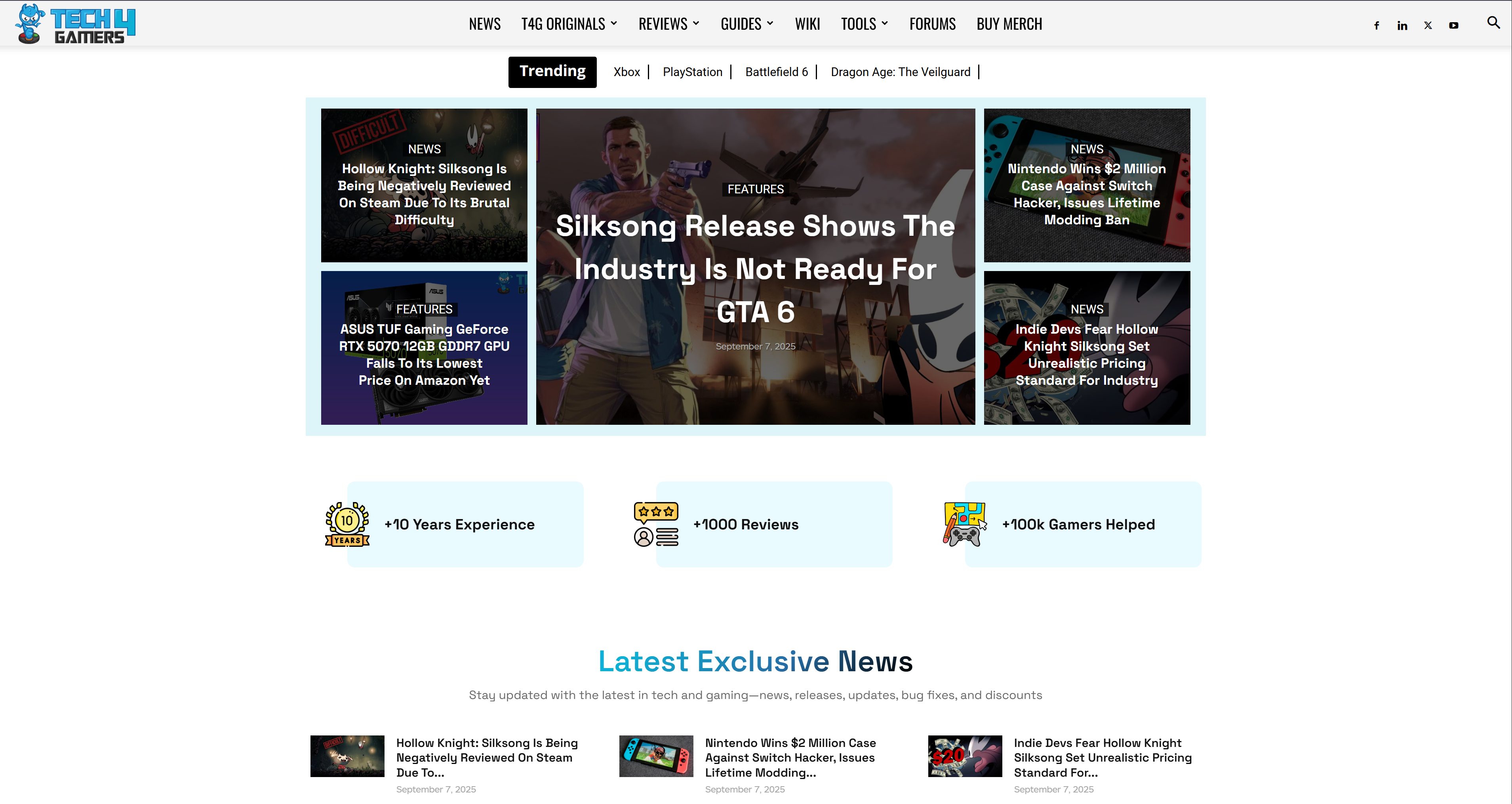Image resolution: width=1512 pixels, height=804 pixels.
Task: Open the search magnifier icon
Action: (x=1493, y=23)
